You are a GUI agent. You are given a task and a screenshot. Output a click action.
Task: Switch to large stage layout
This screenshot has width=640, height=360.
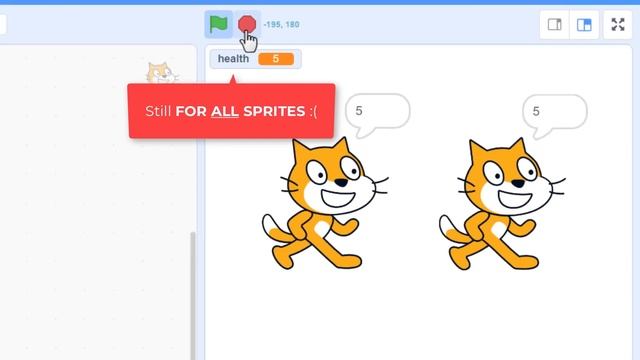click(x=584, y=25)
